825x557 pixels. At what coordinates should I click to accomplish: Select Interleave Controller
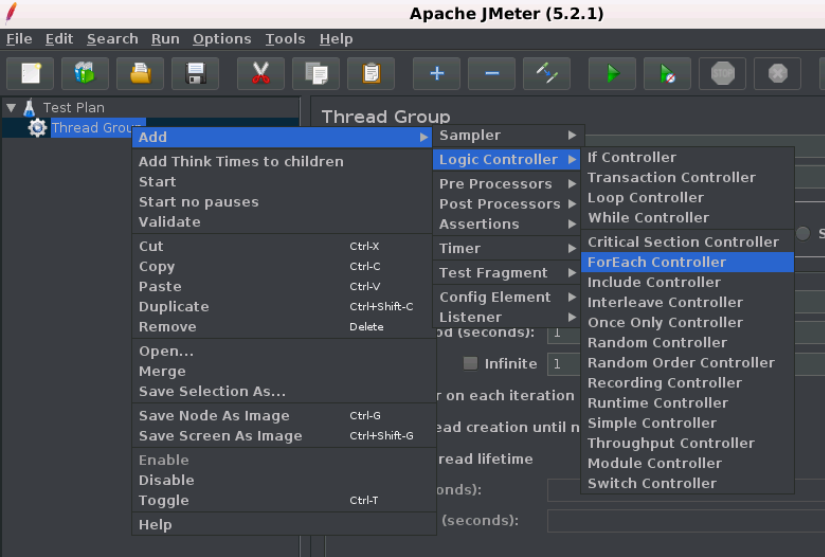(687, 302)
